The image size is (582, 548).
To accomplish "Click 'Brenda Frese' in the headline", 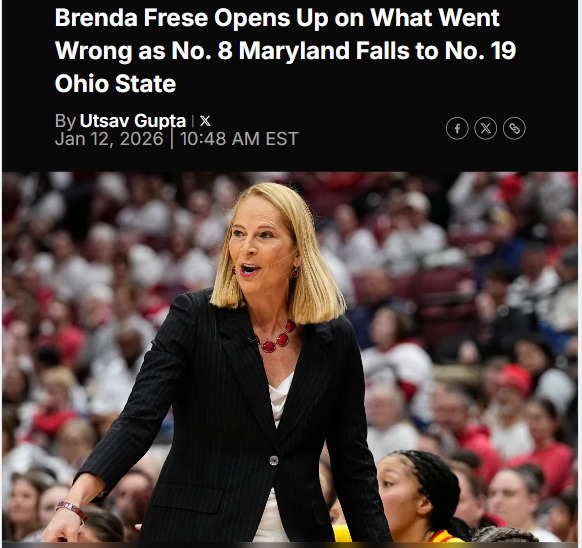I will pyautogui.click(x=131, y=17).
